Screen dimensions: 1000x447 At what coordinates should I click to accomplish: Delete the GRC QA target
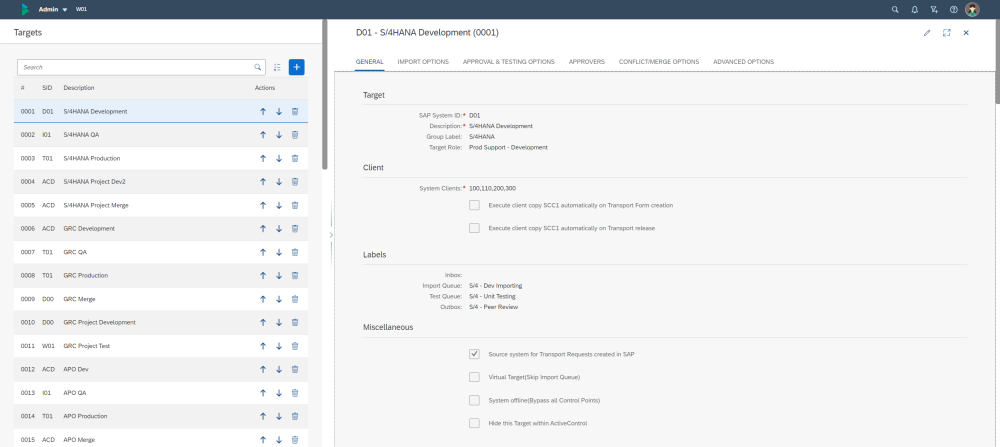295,252
